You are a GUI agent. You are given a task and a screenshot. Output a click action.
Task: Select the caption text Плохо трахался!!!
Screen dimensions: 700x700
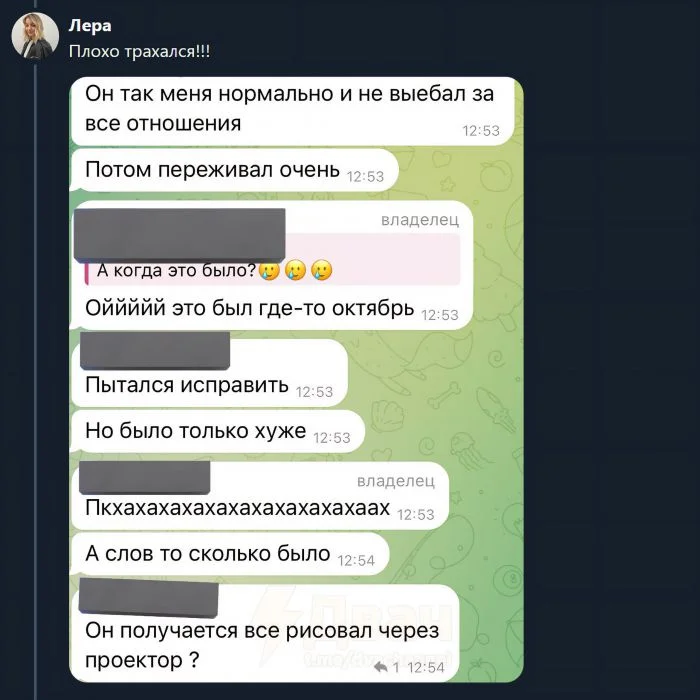point(139,52)
